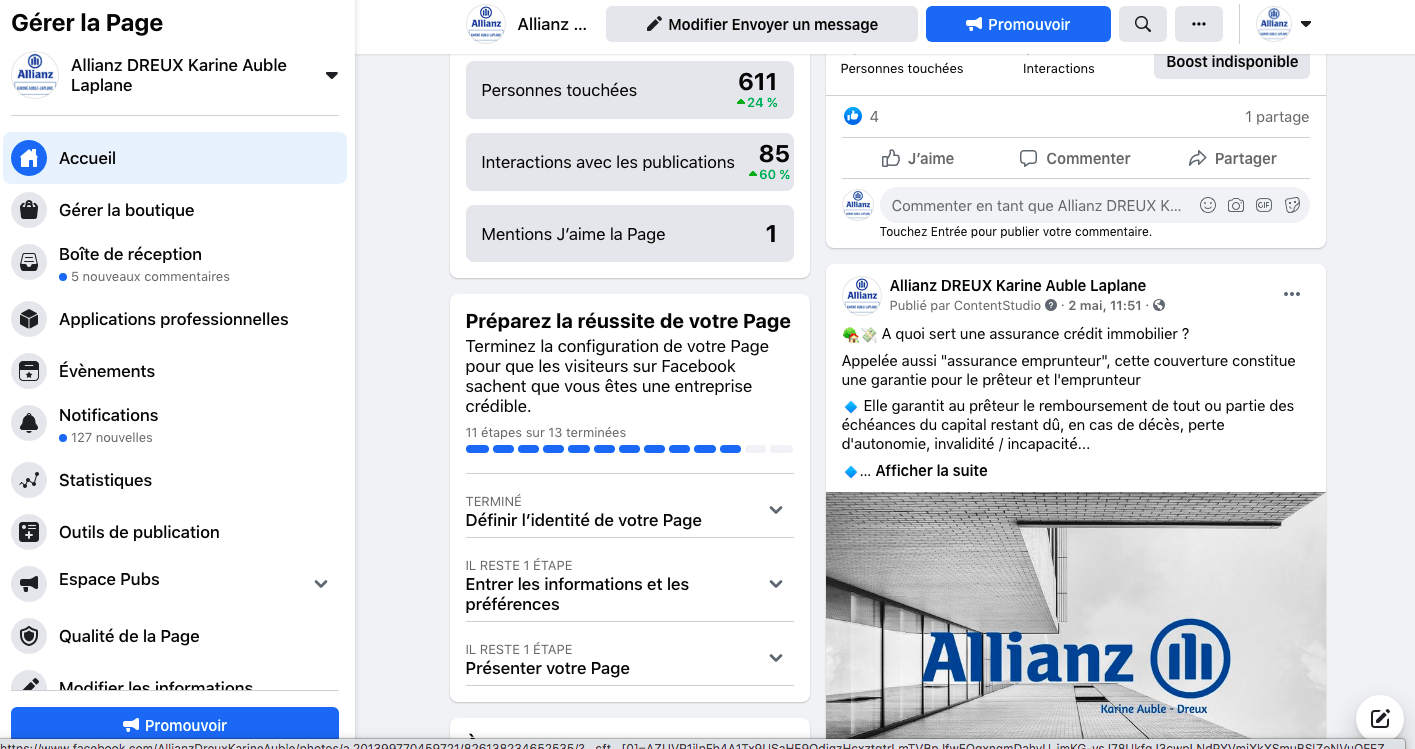1415x749 pixels.
Task: Click the public globe audience icon on post
Action: click(1158, 305)
